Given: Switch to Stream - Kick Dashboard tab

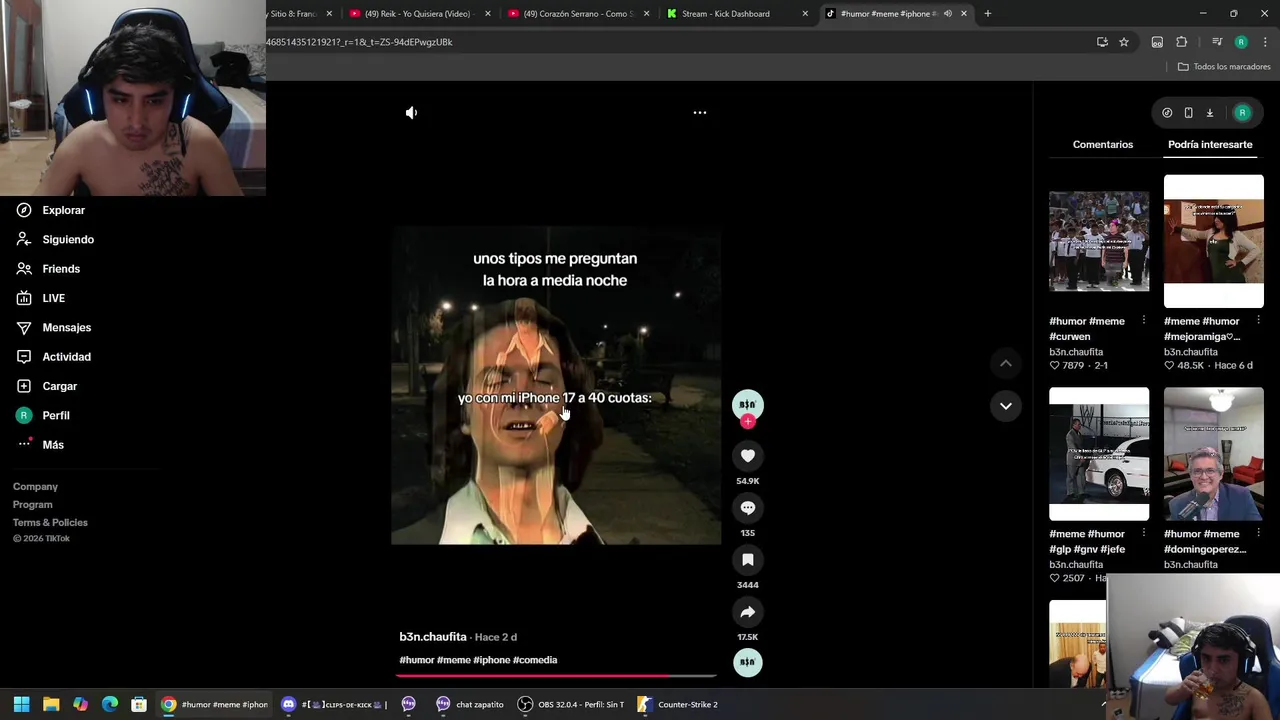Looking at the screenshot, I should click(x=738, y=14).
